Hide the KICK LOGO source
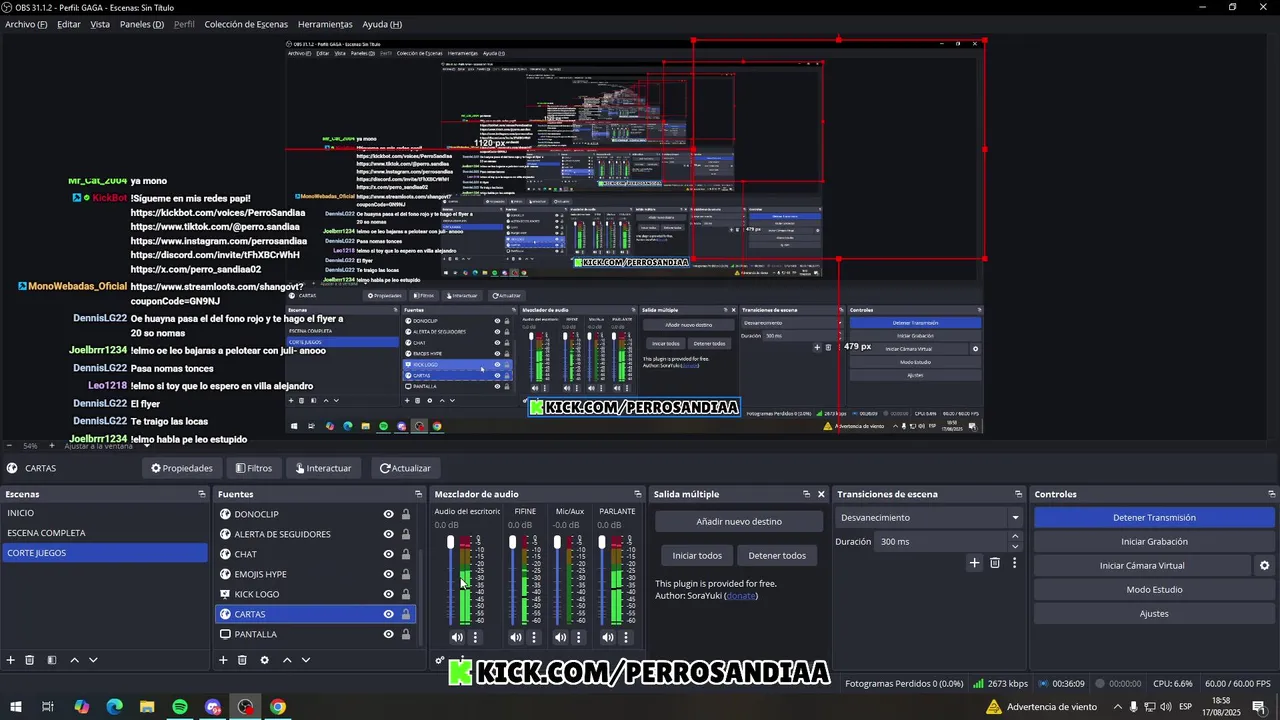Viewport: 1280px width, 720px height. pyautogui.click(x=388, y=594)
